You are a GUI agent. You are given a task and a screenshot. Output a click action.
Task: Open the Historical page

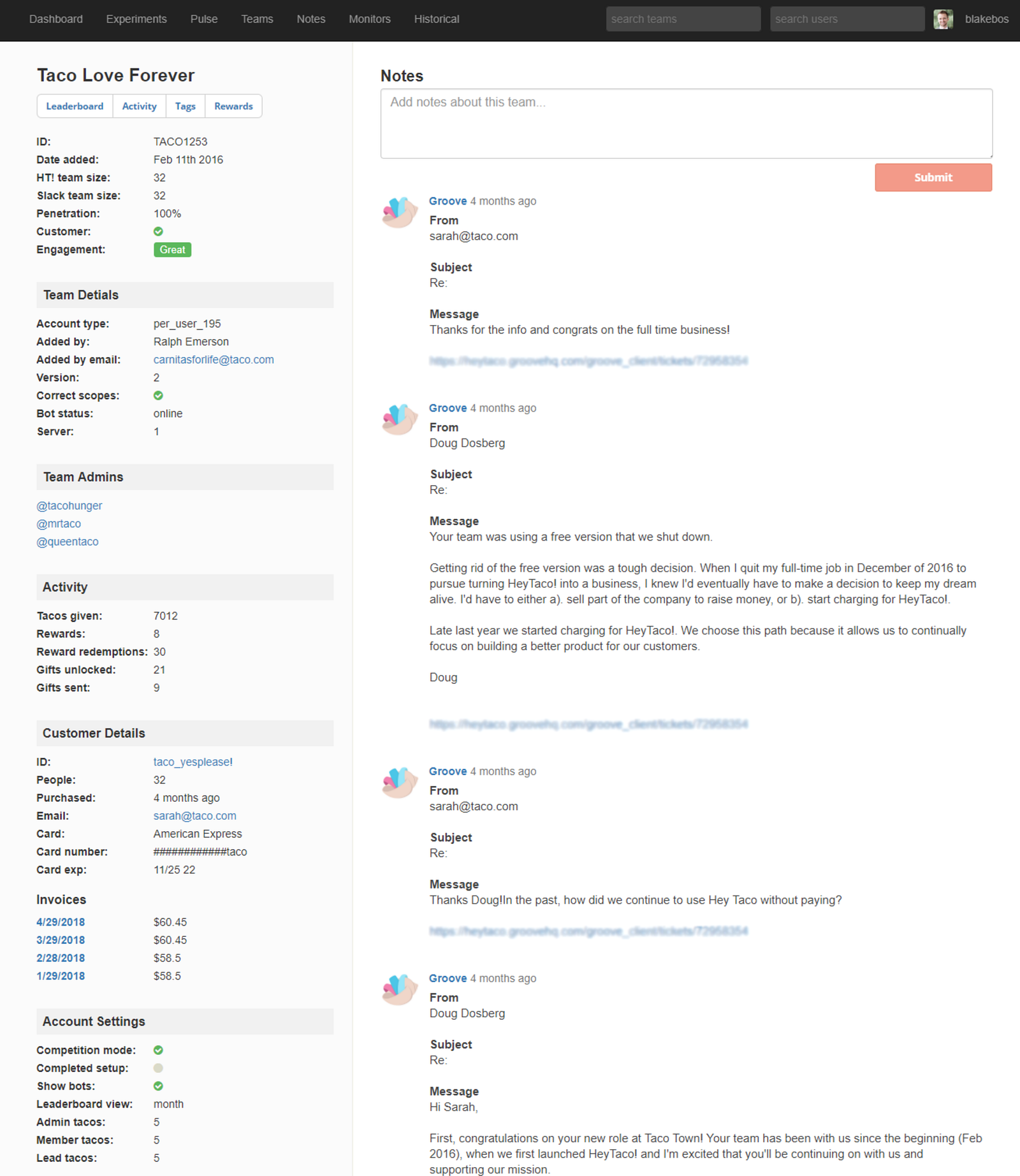pos(437,19)
